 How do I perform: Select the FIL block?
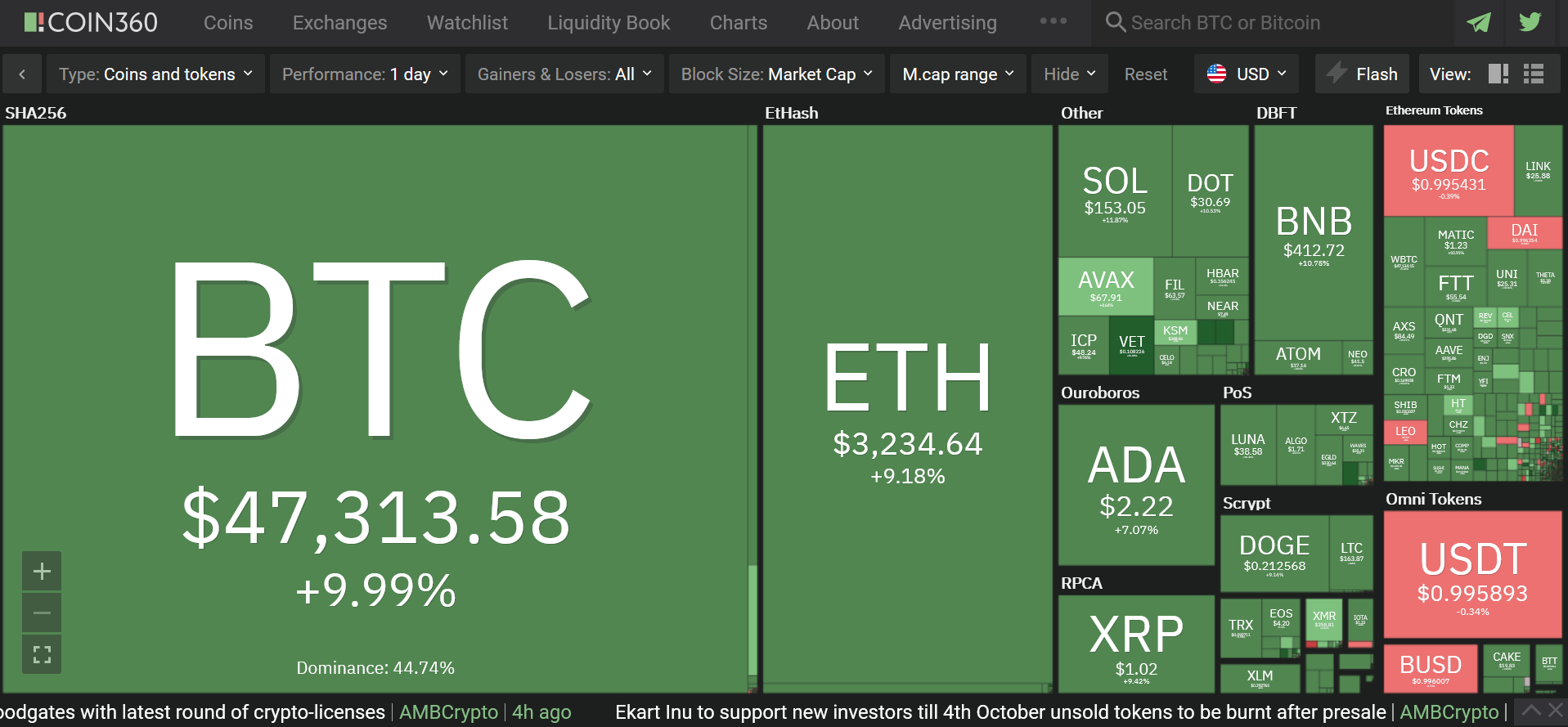click(1174, 288)
